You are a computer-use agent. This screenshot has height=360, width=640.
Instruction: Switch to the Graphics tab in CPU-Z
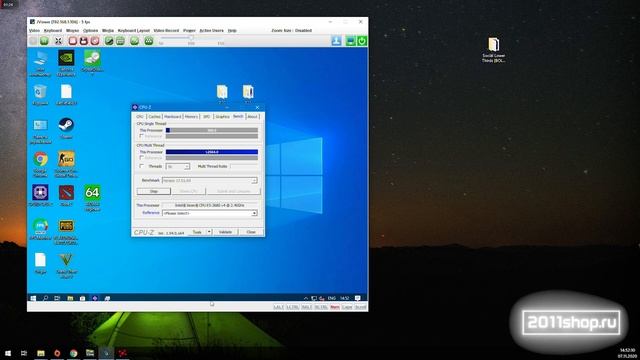[x=222, y=117]
